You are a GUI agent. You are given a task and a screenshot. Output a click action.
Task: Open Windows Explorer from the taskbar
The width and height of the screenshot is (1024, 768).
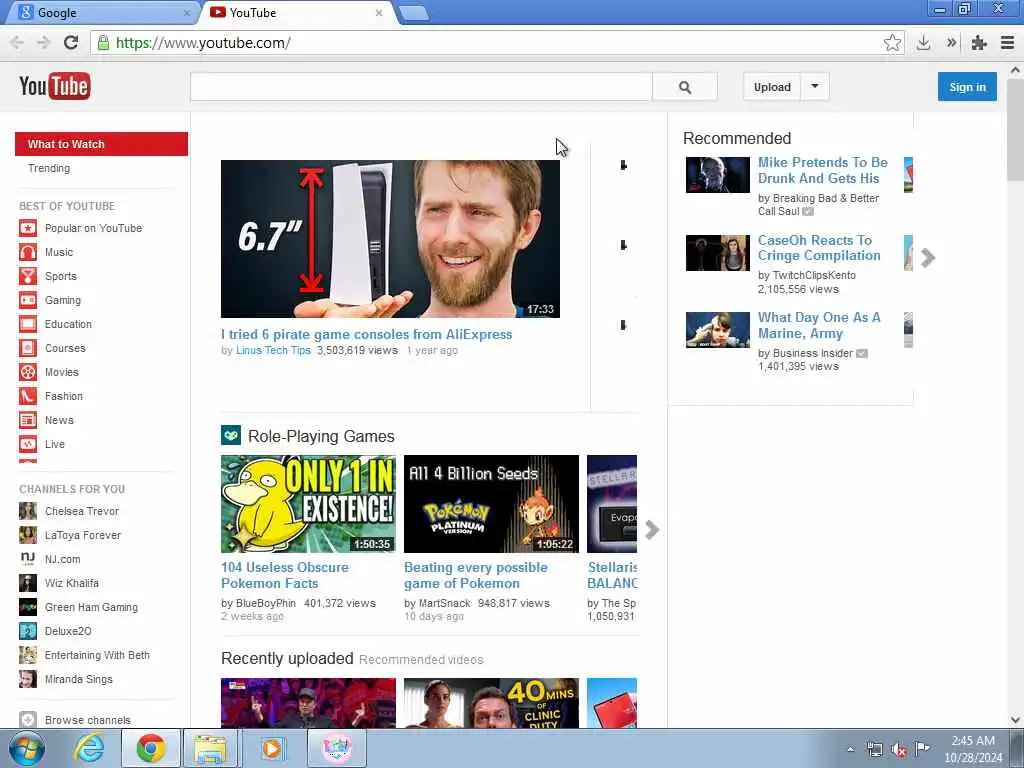coord(210,749)
